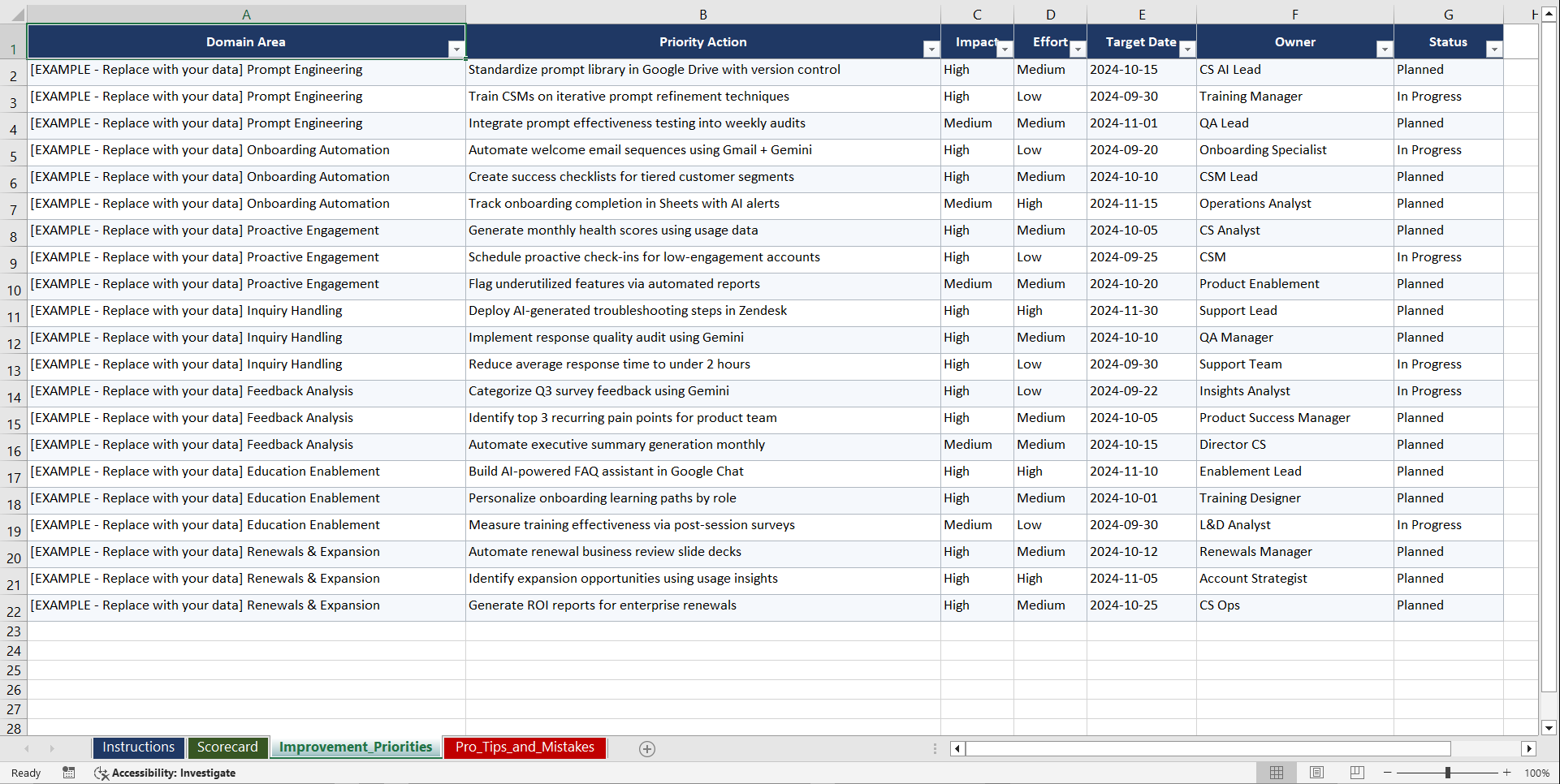Click the left sheet navigation arrow
The height and width of the screenshot is (784, 1560).
27,748
